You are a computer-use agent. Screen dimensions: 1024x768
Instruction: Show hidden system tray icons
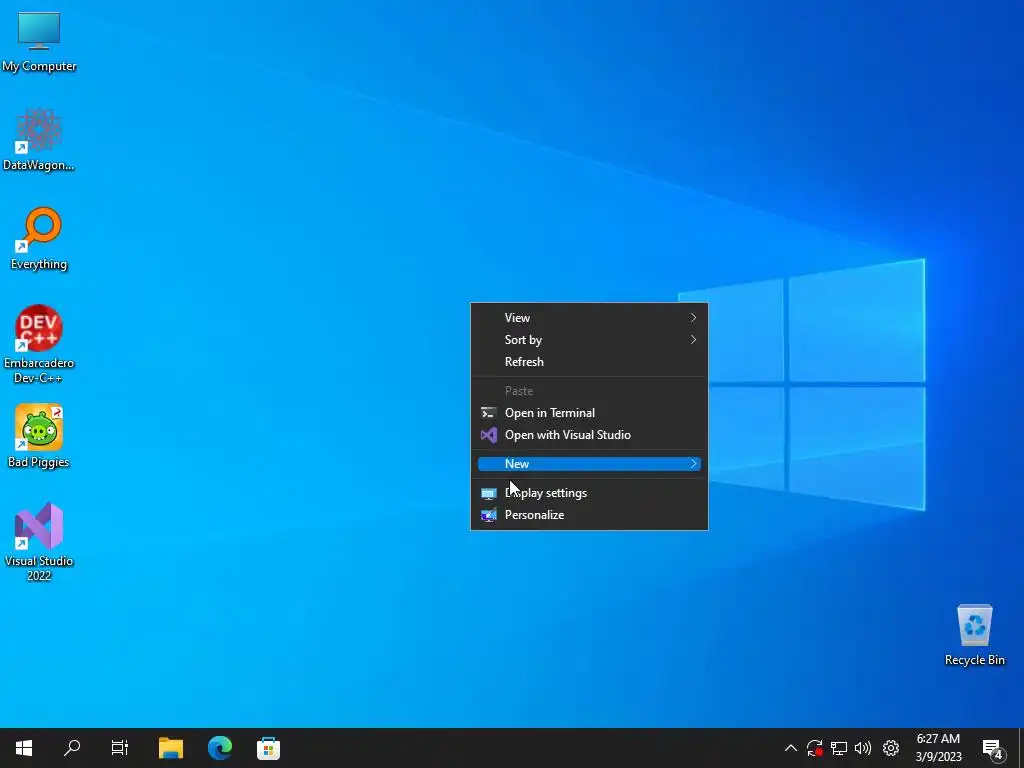point(790,748)
